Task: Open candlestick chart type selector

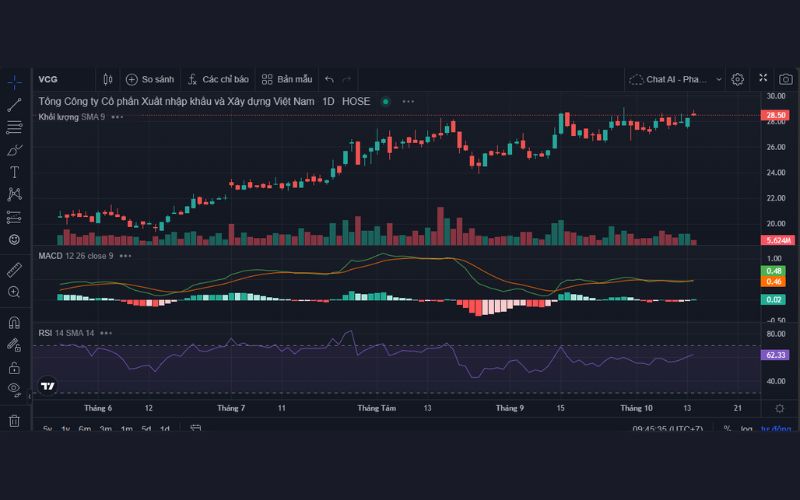Action: [x=108, y=79]
